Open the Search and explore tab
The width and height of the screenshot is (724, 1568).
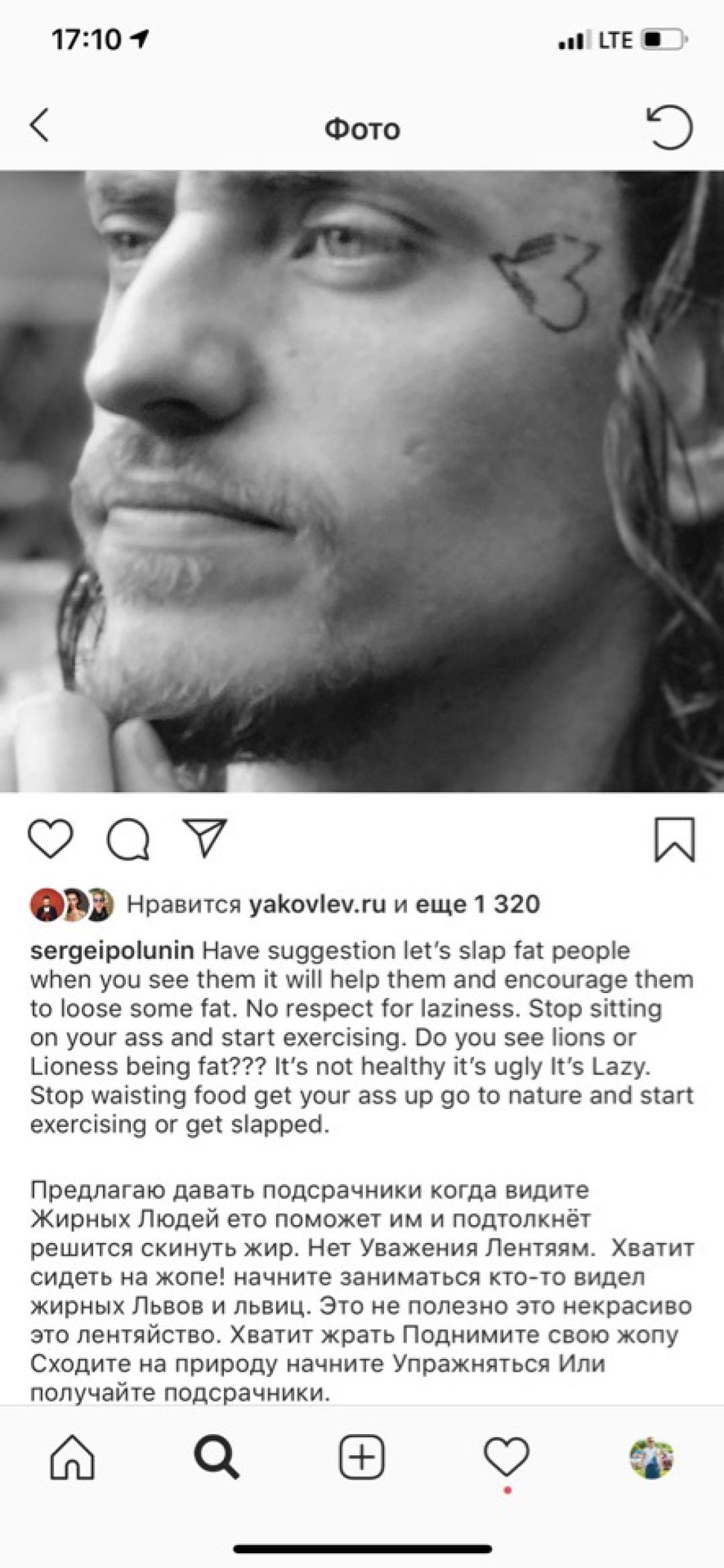(x=217, y=1457)
